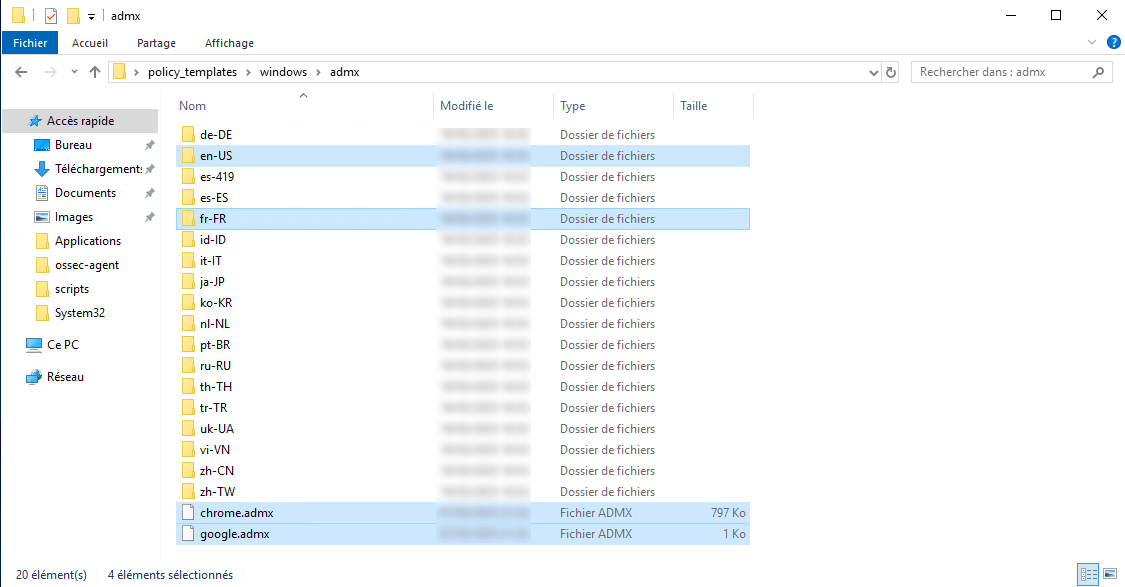The width and height of the screenshot is (1125, 587).
Task: Click the search magnifier icon
Action: pos(1098,72)
